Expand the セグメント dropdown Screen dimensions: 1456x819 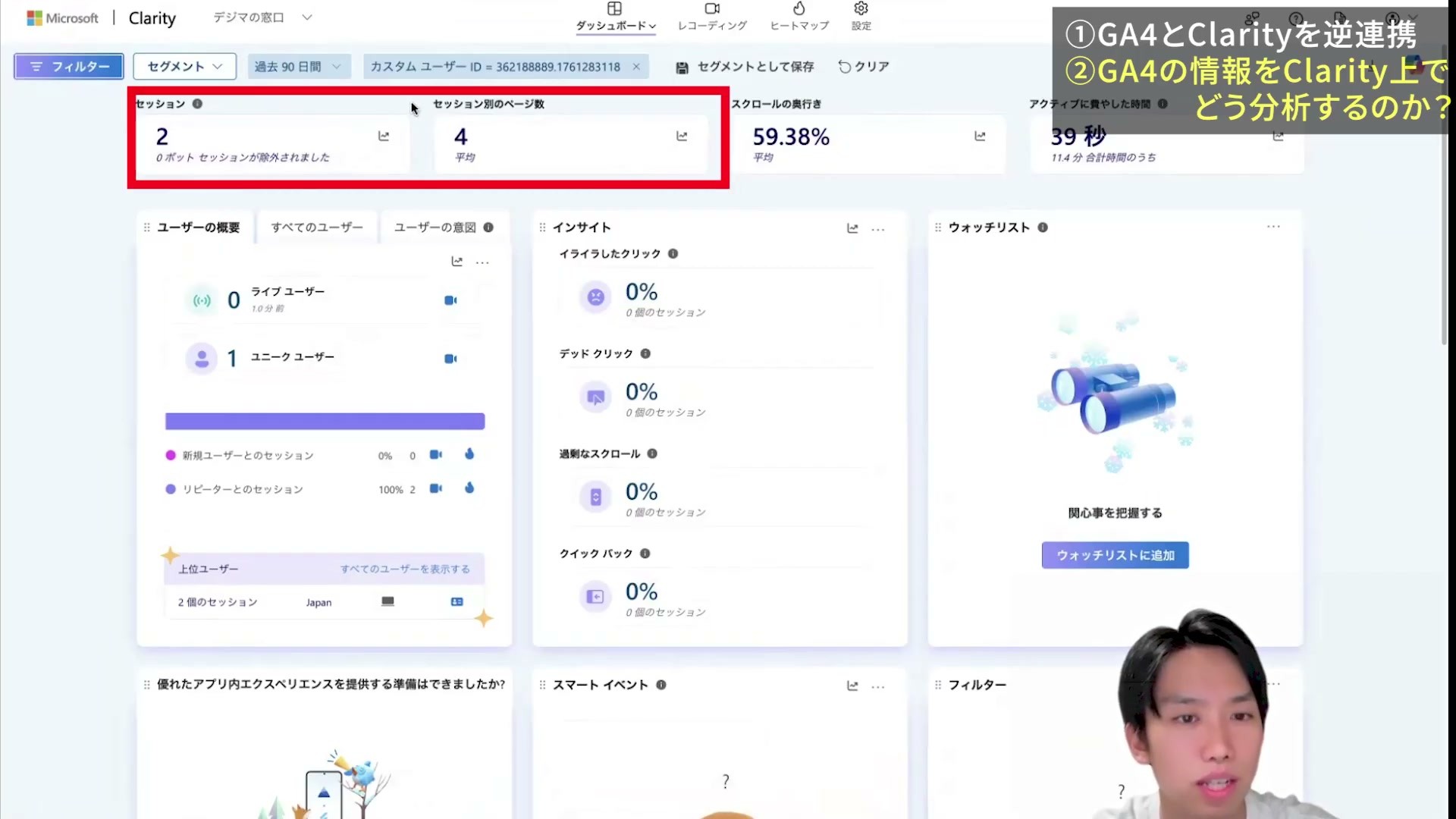coord(184,67)
